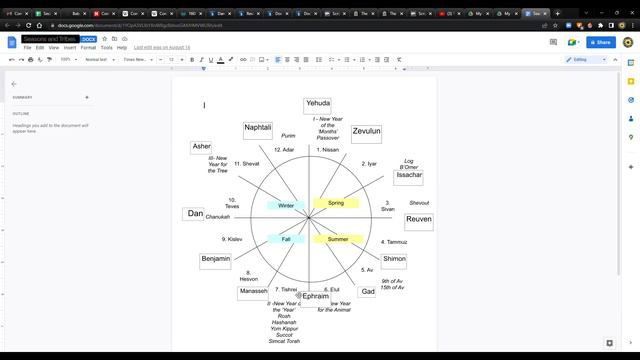
Task: Undo the last edit
Action: [x=12, y=60]
